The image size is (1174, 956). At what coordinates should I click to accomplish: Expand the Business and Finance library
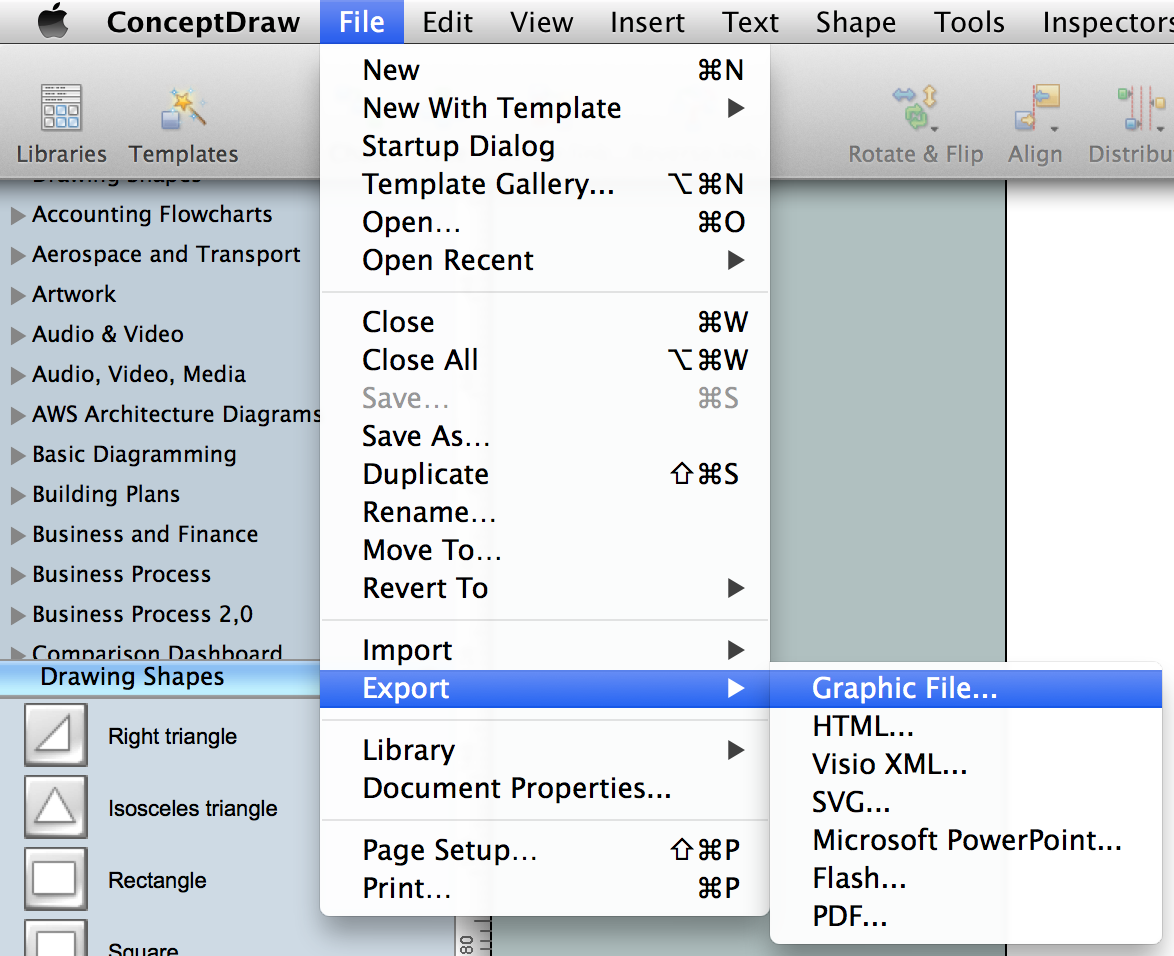[x=18, y=535]
